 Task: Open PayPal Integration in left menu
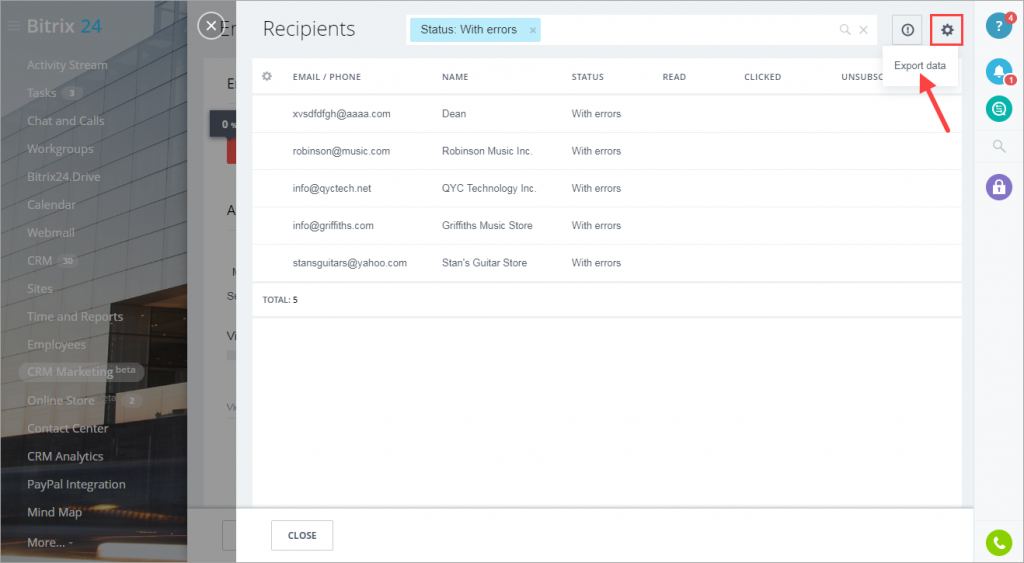click(76, 485)
